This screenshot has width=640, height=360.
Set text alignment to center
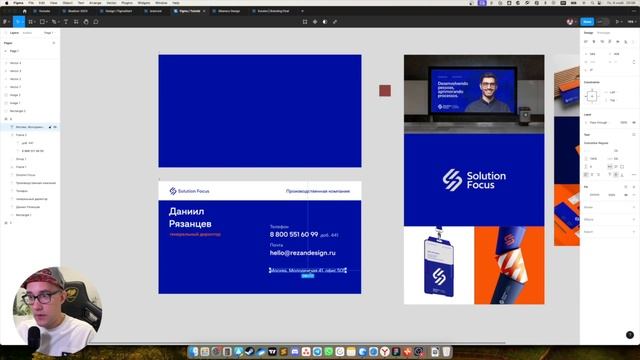coord(592,175)
